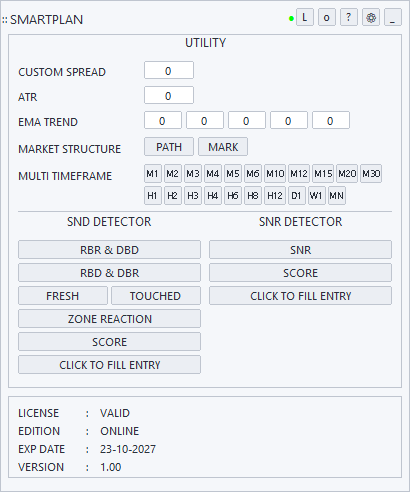The height and width of the screenshot is (492, 410).
Task: Show TOUCHED zones
Action: click(x=156, y=296)
